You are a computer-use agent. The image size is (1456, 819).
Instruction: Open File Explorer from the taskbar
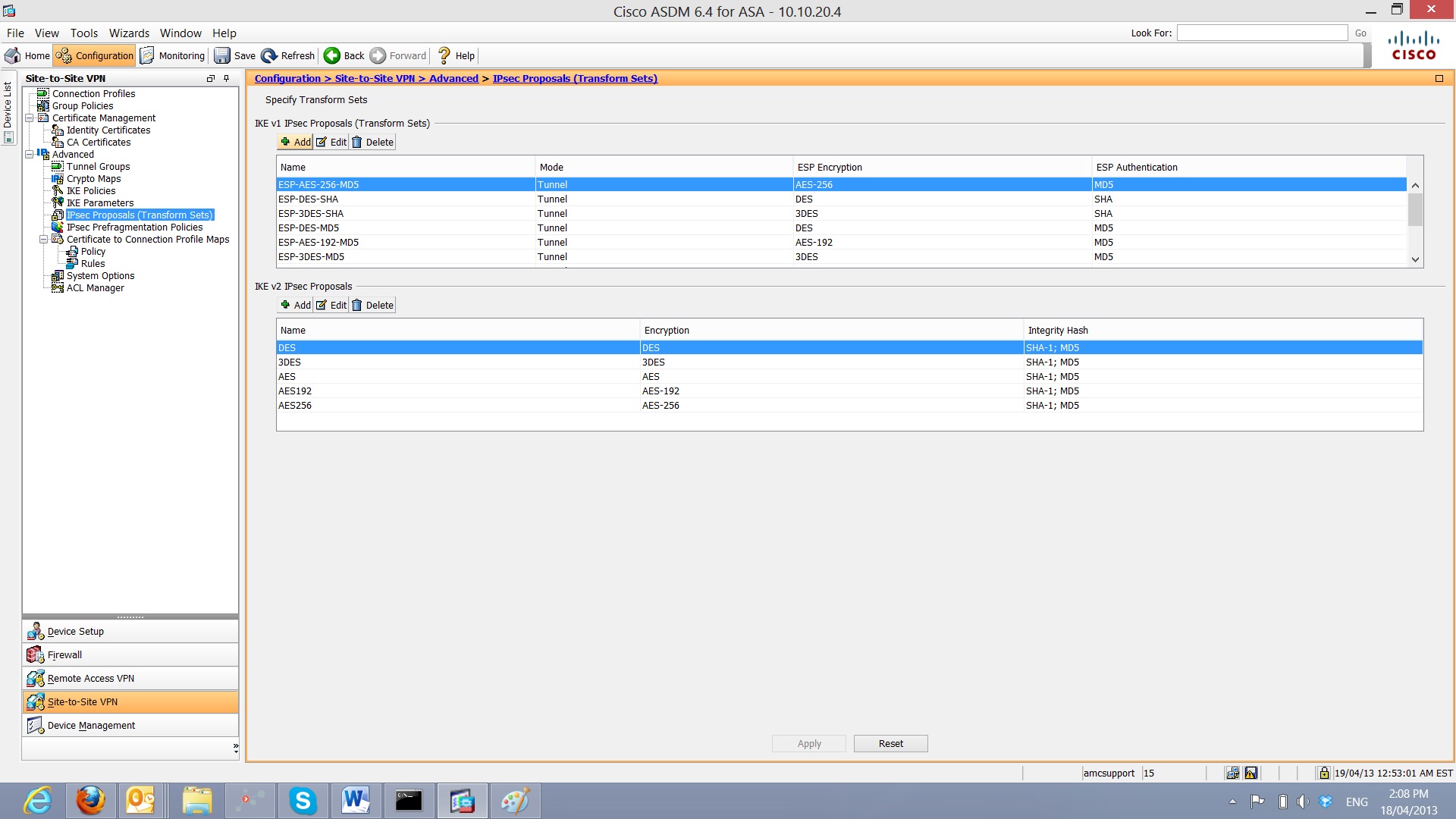(196, 801)
